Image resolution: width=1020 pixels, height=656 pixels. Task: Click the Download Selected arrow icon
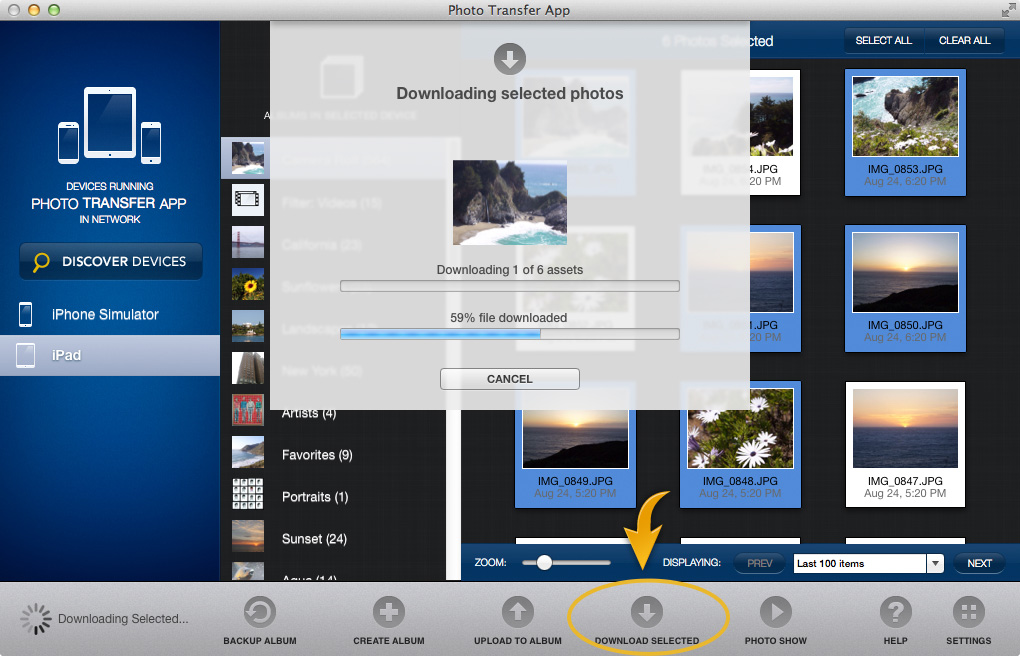pyautogui.click(x=647, y=612)
